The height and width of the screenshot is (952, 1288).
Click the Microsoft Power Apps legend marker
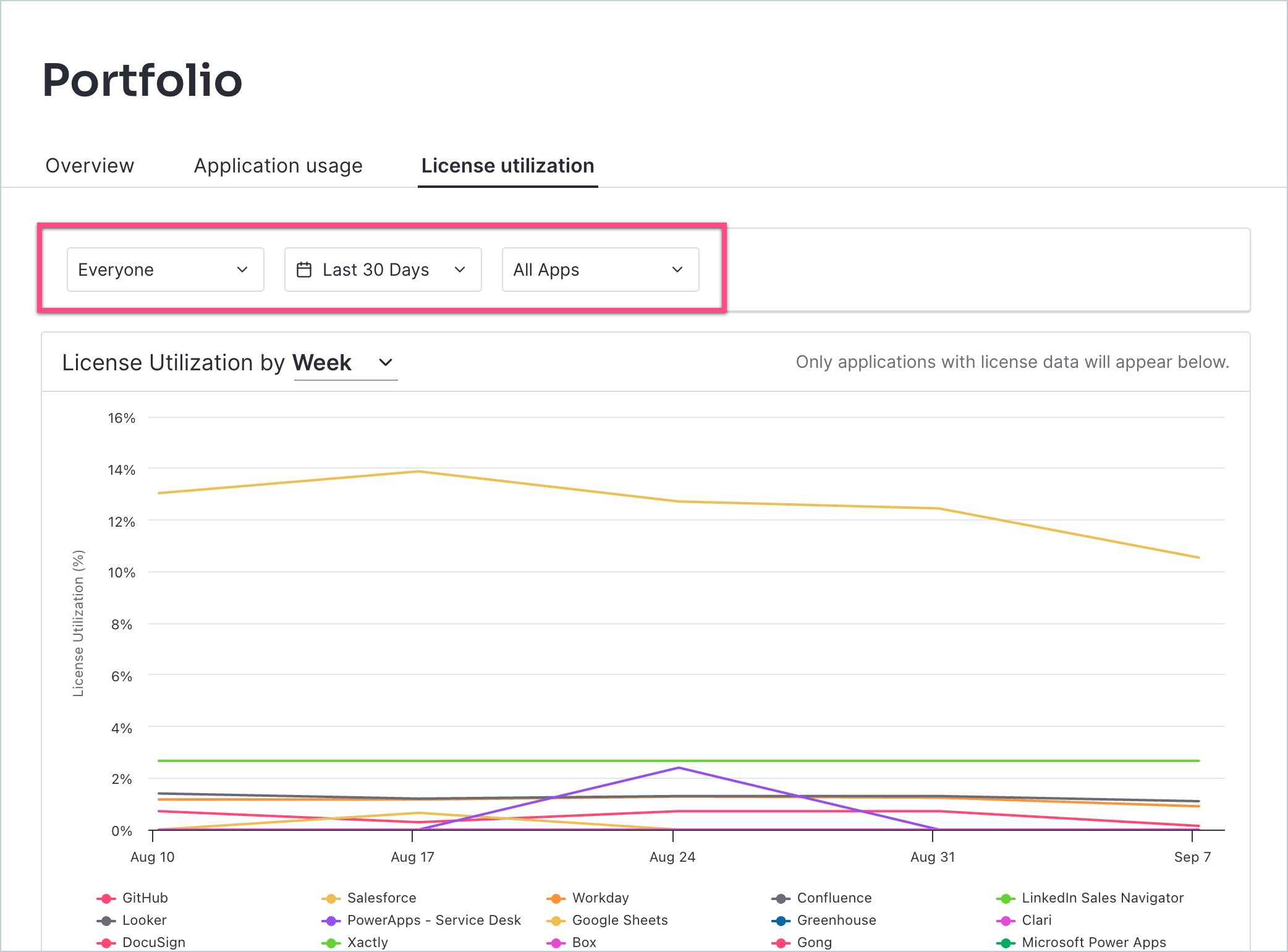1006,941
